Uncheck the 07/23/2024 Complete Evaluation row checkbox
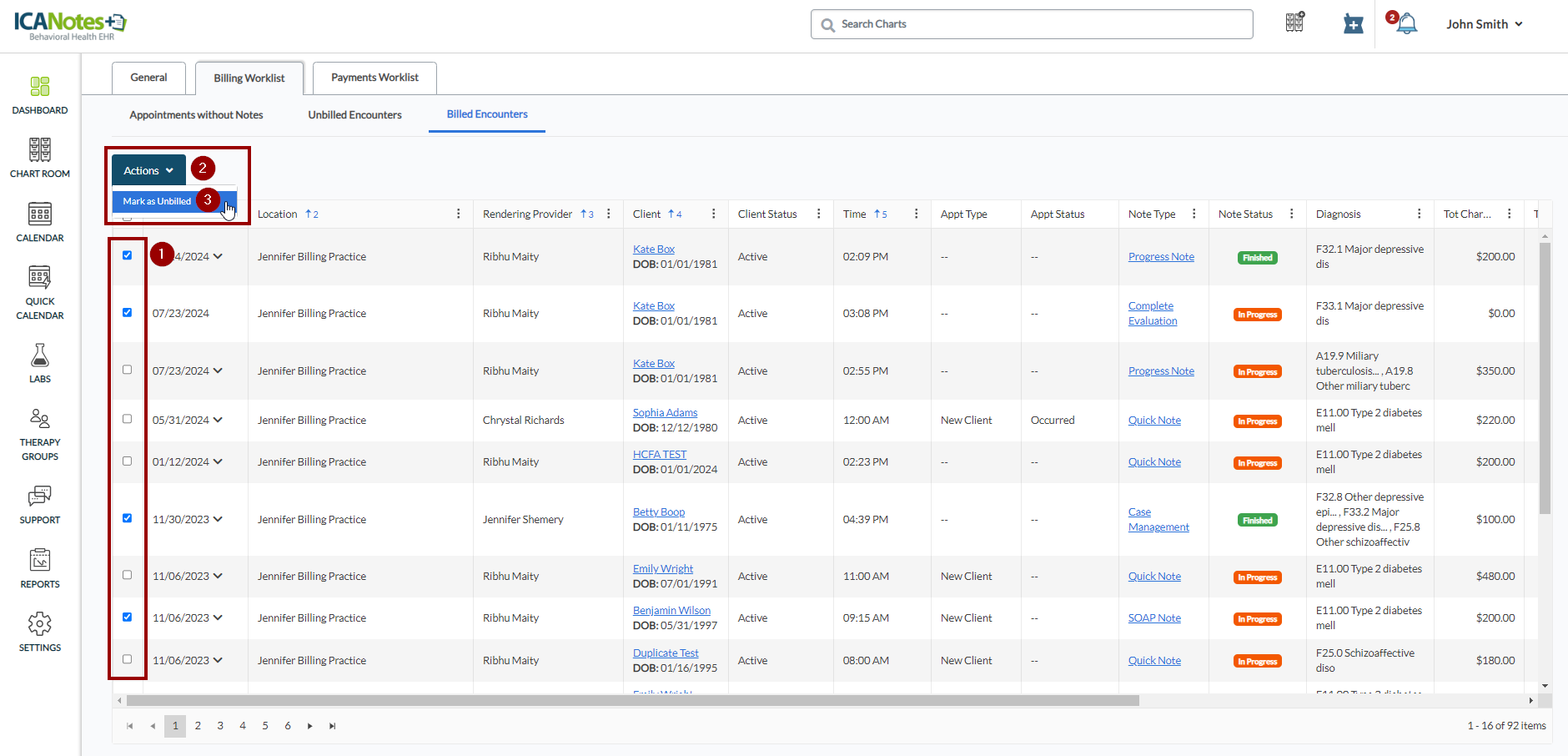The image size is (1568, 756). click(127, 313)
